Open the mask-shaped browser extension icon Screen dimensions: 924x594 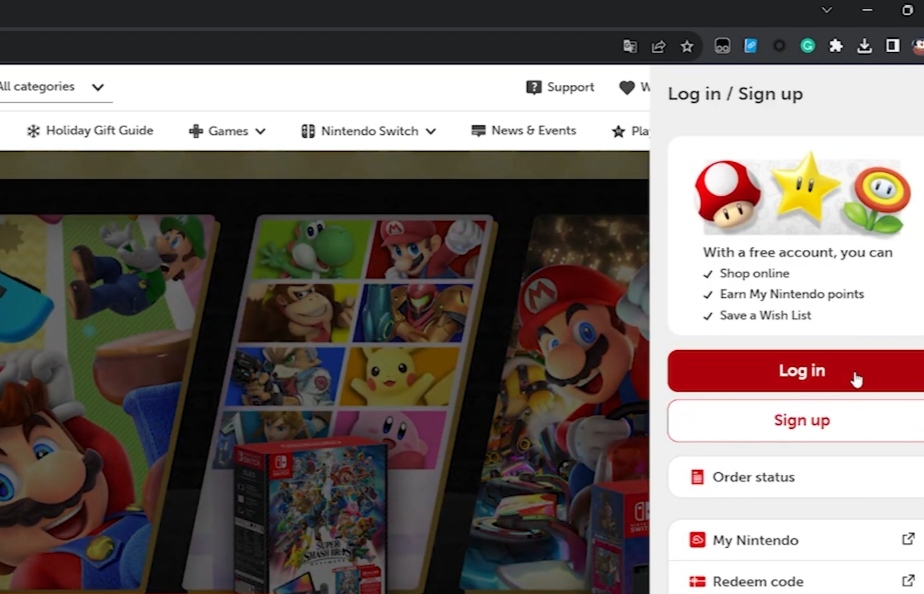[x=722, y=46]
